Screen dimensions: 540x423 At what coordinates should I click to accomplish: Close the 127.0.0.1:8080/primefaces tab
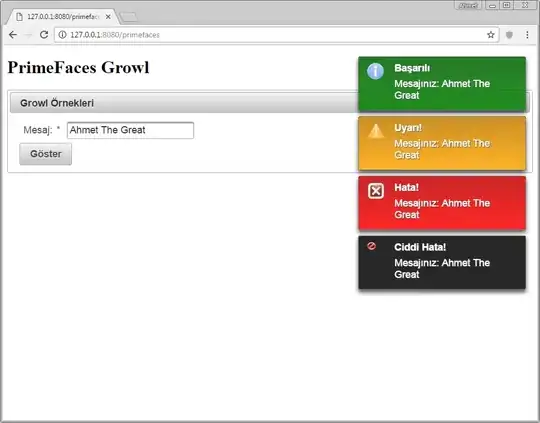coord(108,17)
